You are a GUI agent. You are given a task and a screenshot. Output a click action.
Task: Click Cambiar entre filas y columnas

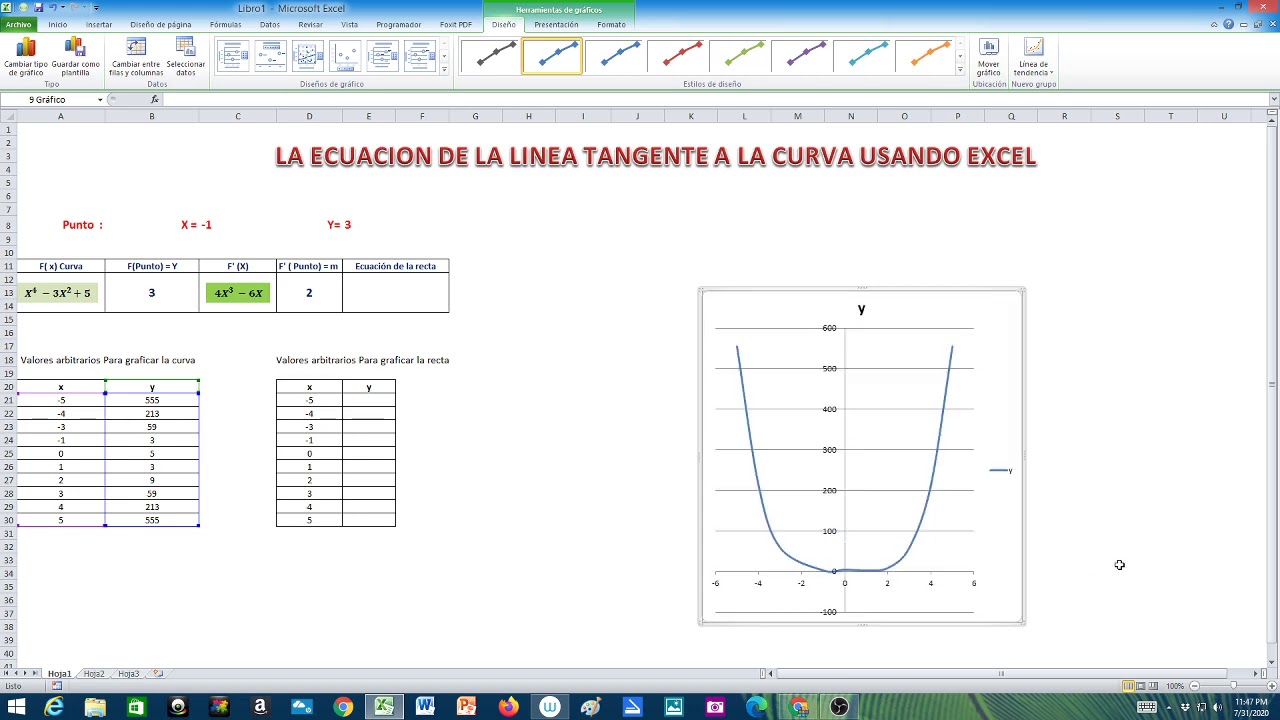(x=136, y=57)
